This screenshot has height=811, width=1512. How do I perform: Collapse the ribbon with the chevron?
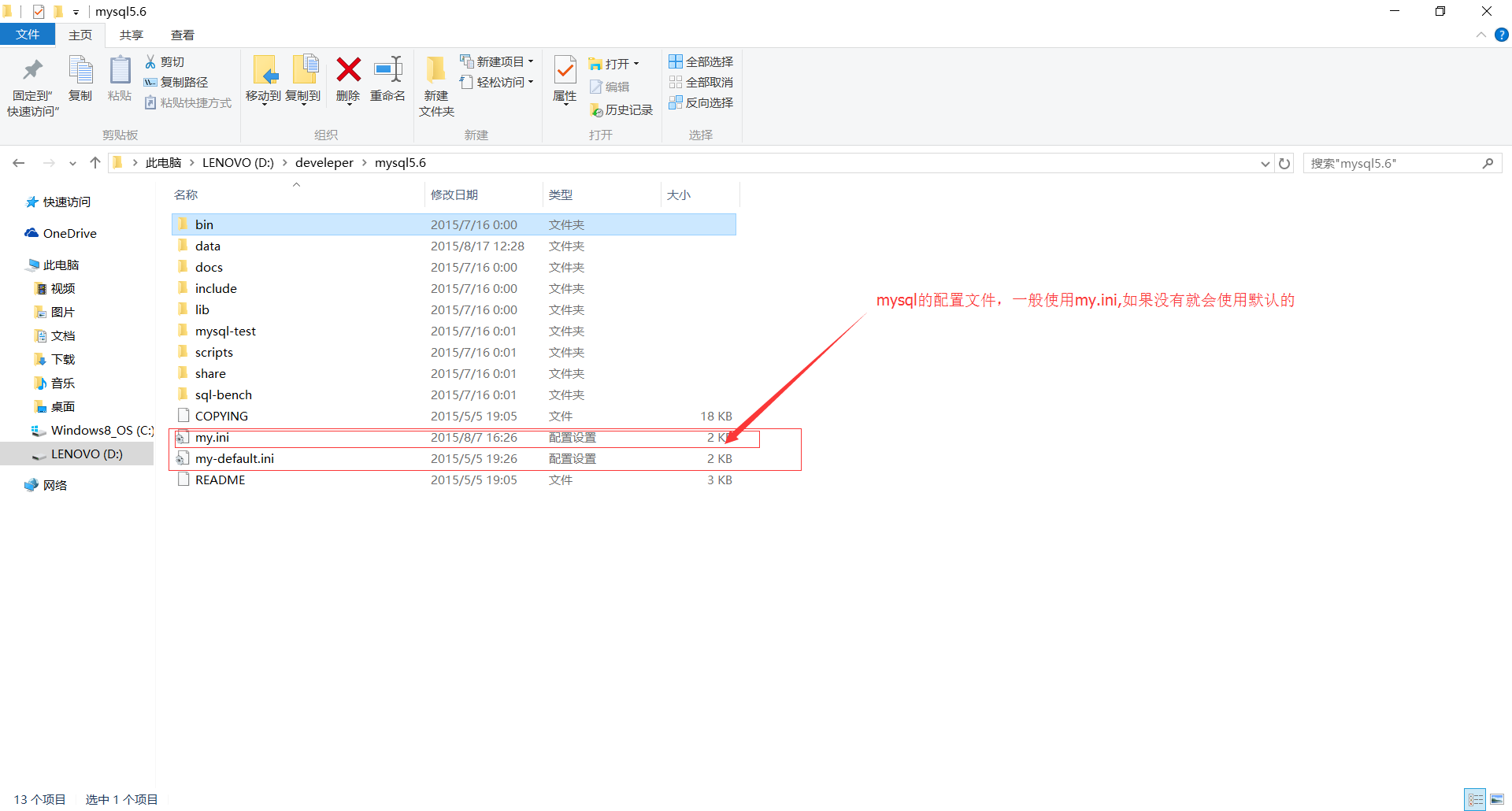[x=1480, y=35]
